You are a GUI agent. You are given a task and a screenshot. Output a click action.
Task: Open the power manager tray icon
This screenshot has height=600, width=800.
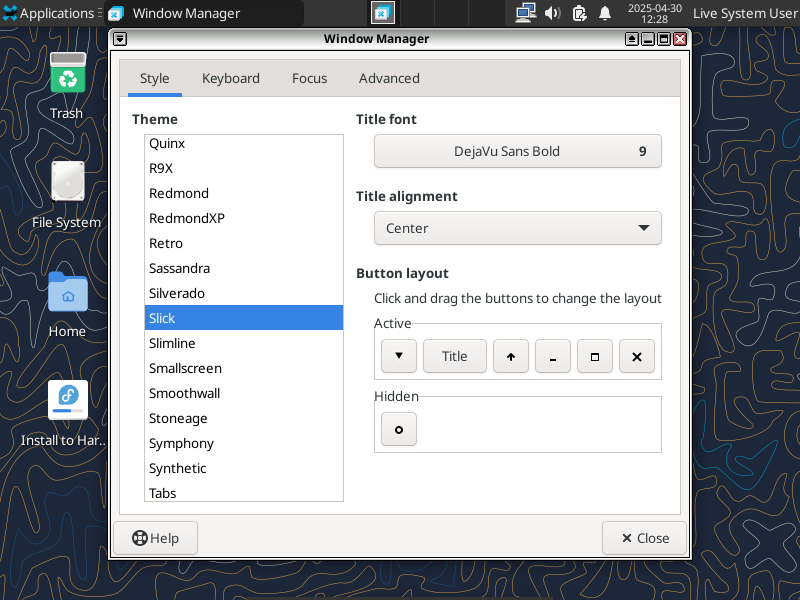(x=579, y=13)
